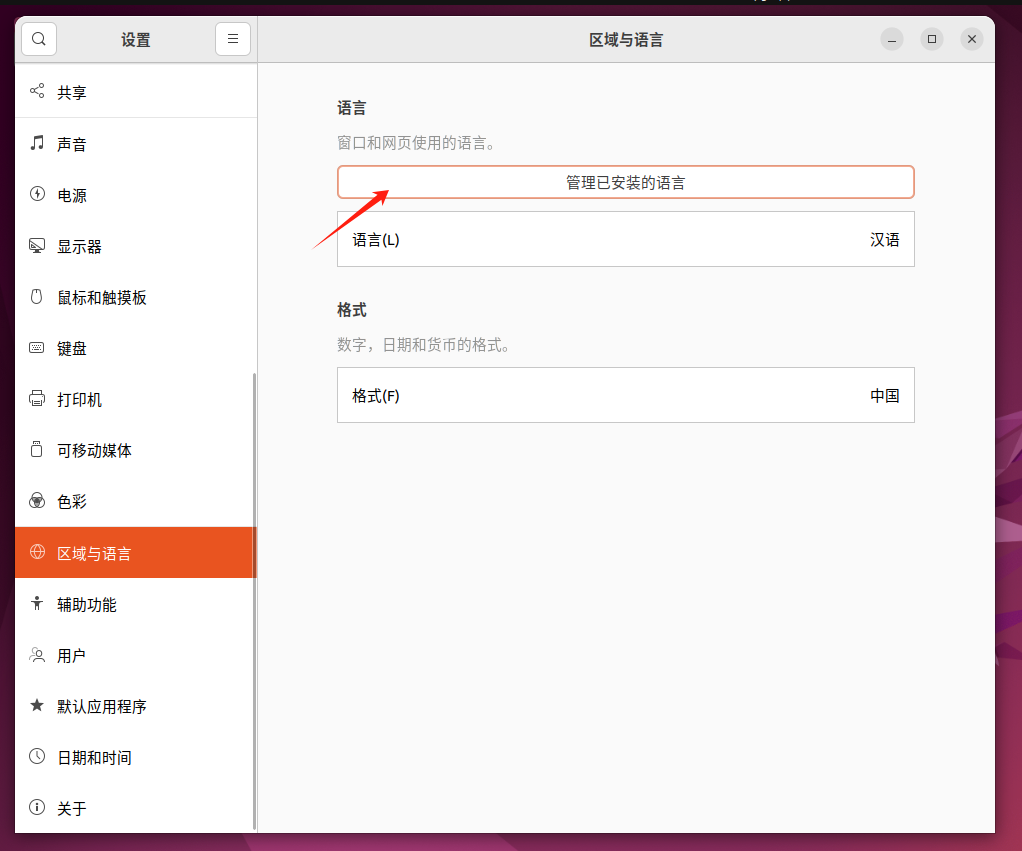
Task: Open the 格式(F) row set to 中国
Action: pyautogui.click(x=626, y=395)
